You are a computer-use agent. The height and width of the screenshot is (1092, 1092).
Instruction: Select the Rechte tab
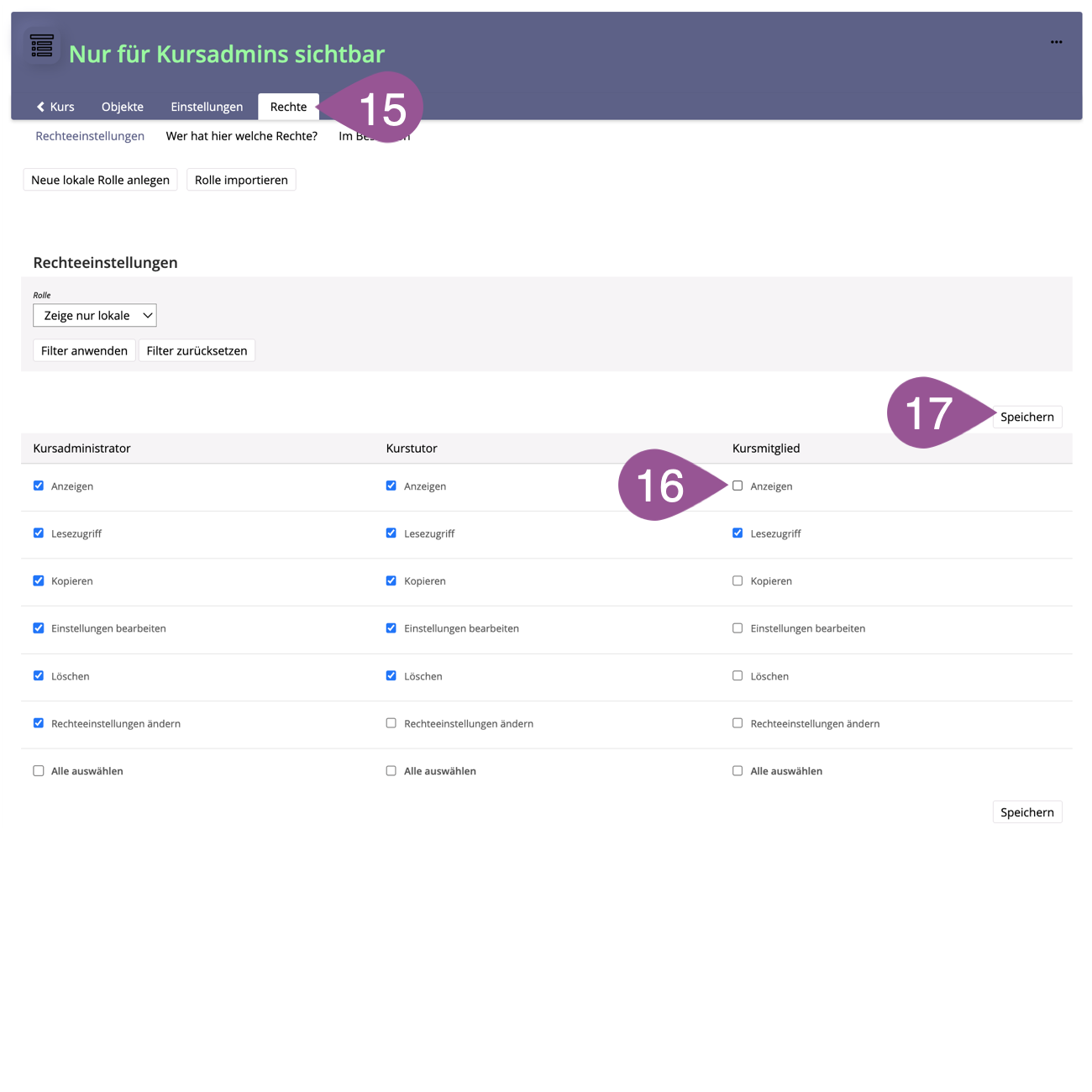(x=288, y=107)
